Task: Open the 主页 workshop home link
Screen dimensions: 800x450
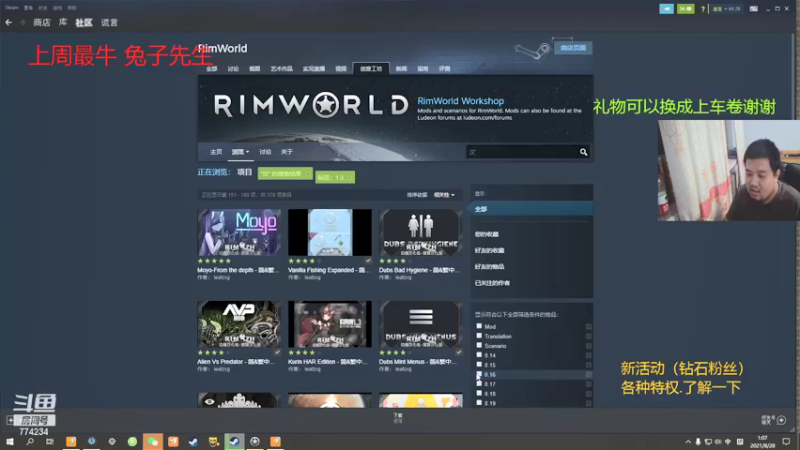Action: pyautogui.click(x=216, y=152)
